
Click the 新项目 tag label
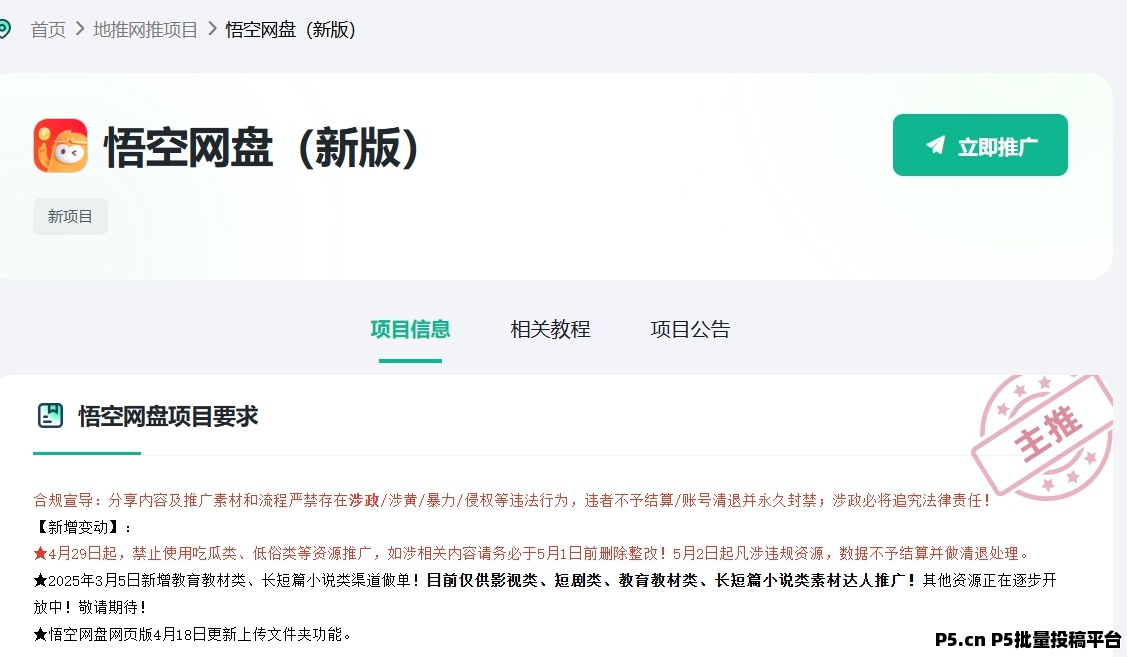70,216
